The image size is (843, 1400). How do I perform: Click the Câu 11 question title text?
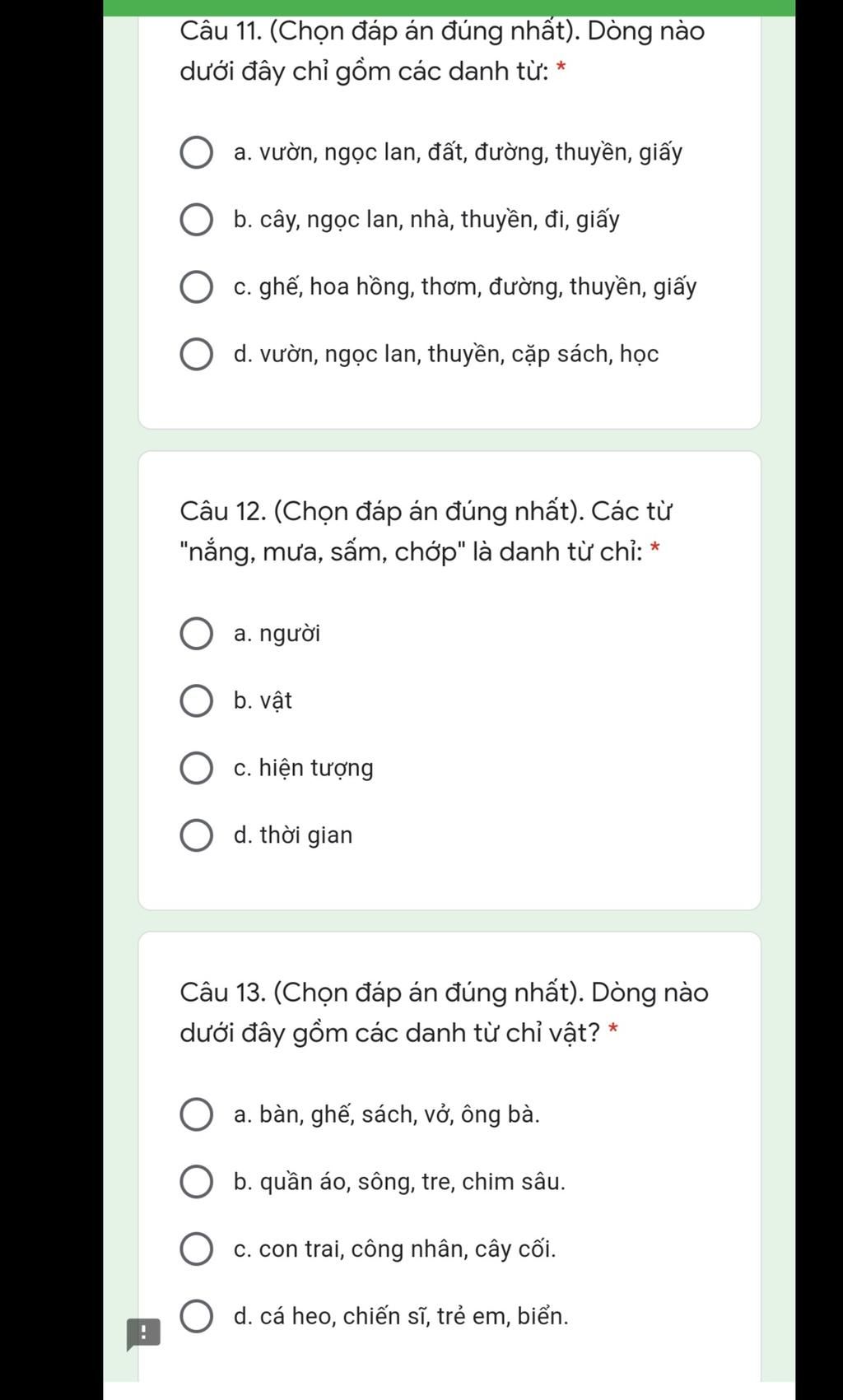click(x=442, y=51)
